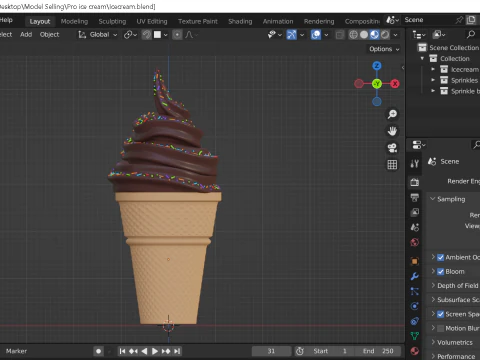
Task: Enable the Motion Blur checkbox
Action: coord(440,329)
